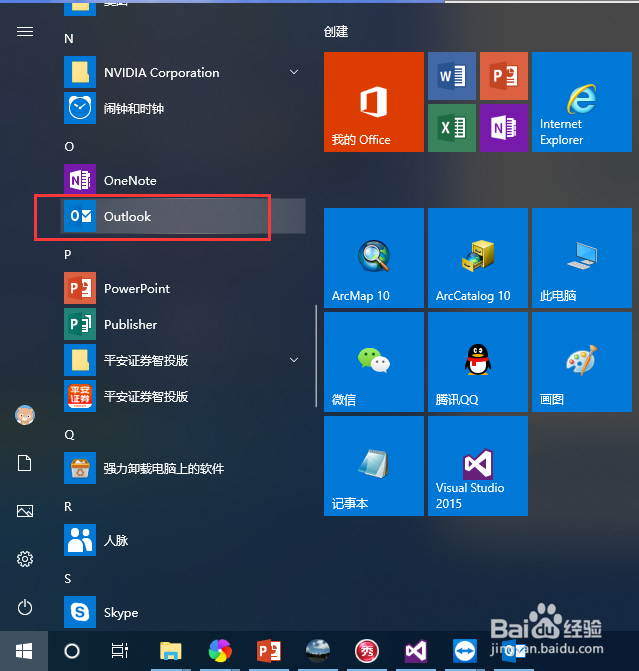Launch OneNote from small purple tile
The height and width of the screenshot is (671, 639).
point(504,128)
